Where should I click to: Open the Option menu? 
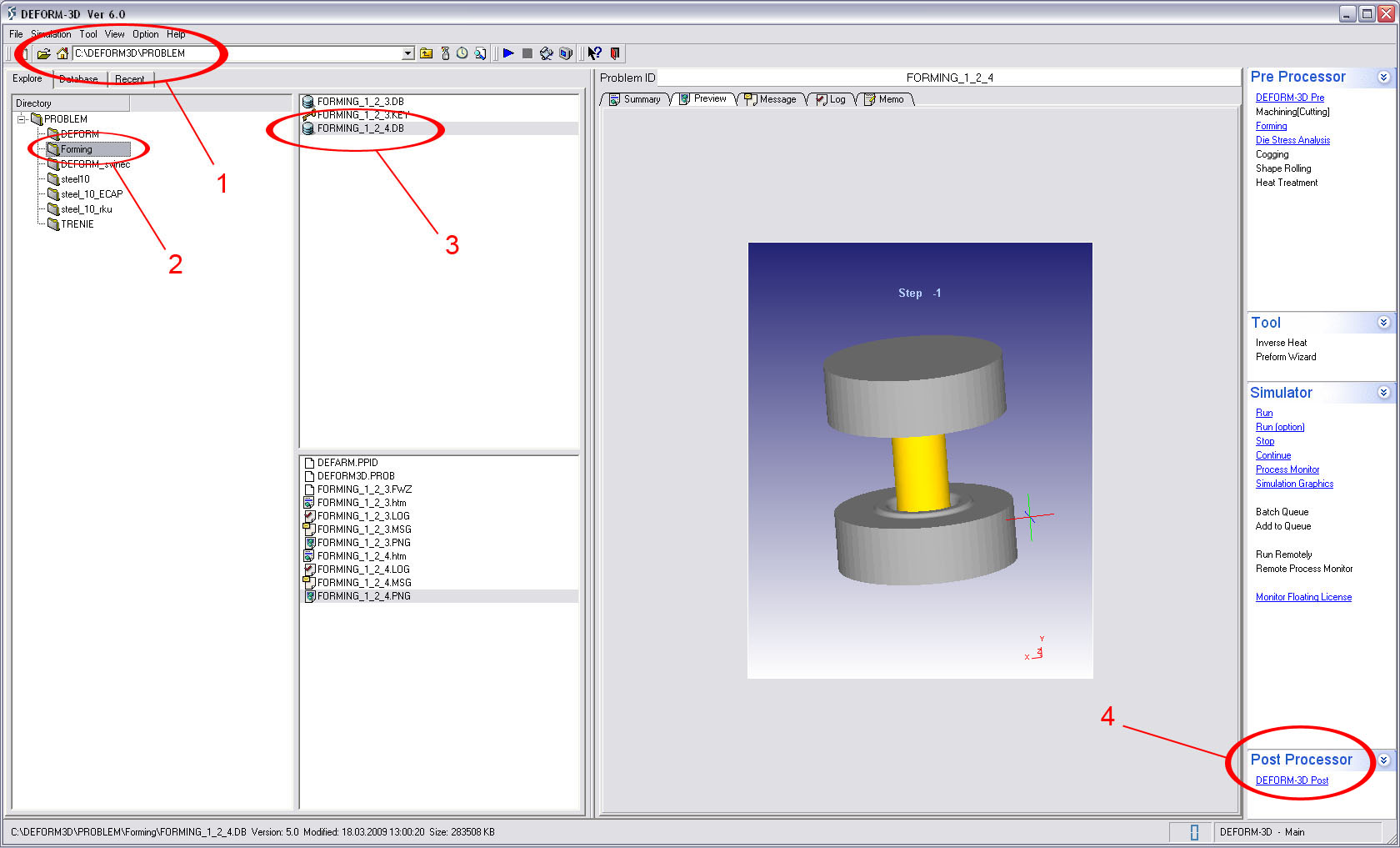pos(145,34)
